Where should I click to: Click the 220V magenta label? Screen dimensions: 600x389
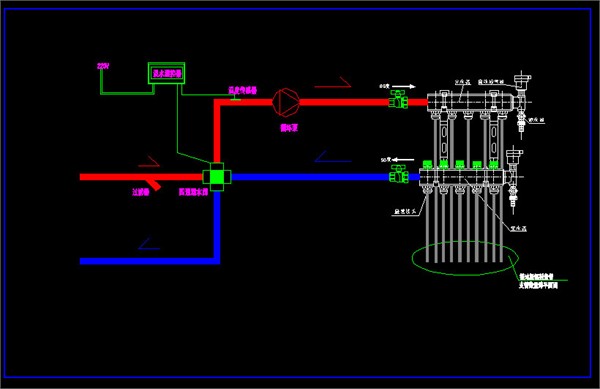103,66
